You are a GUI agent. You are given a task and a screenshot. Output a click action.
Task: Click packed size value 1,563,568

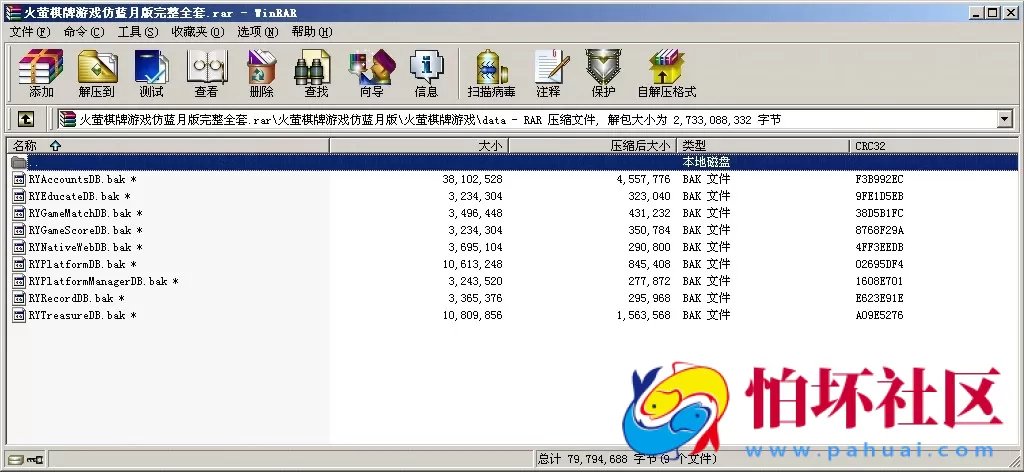click(643, 315)
